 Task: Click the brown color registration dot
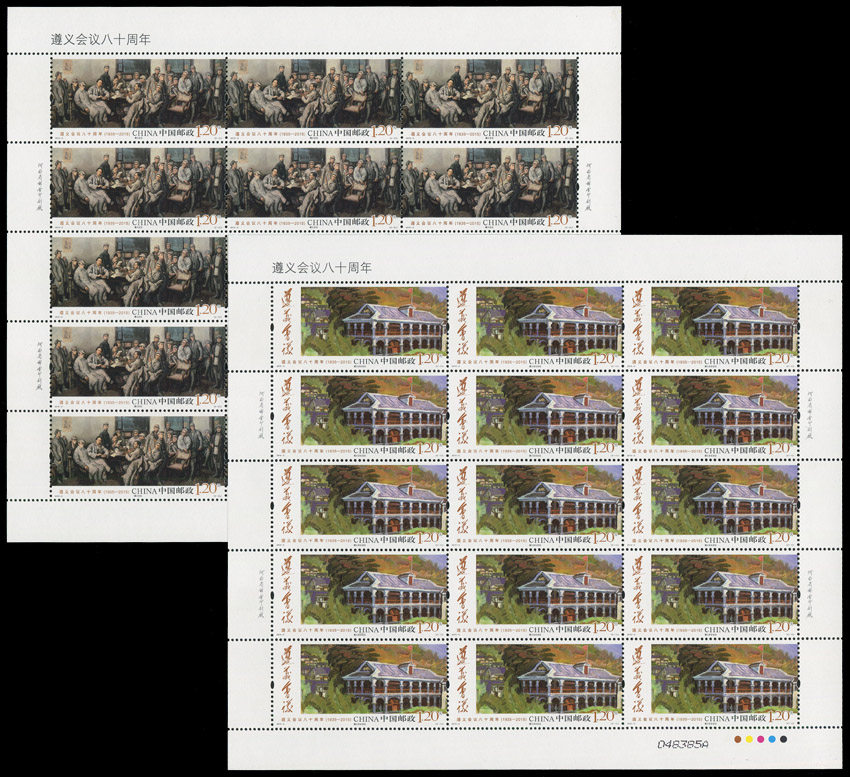tap(738, 739)
